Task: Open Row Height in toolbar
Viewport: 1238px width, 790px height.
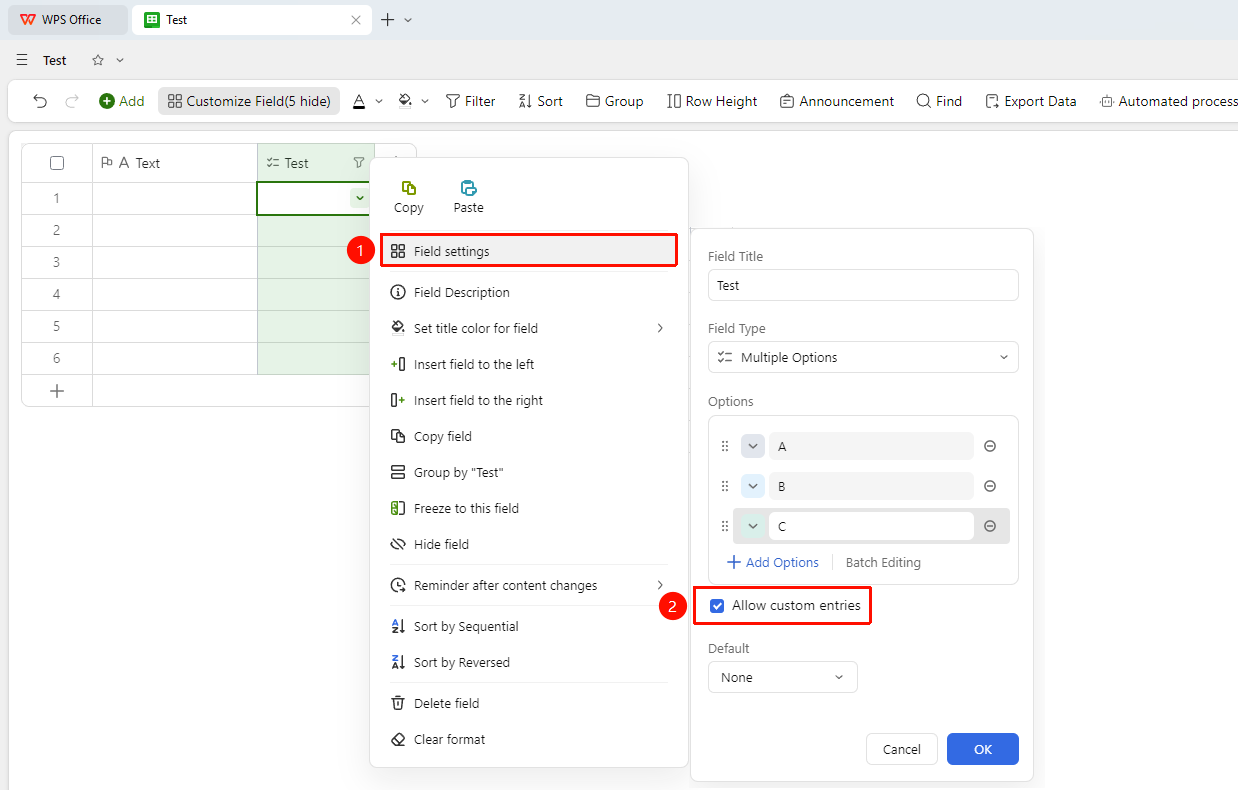Action: coord(712,101)
